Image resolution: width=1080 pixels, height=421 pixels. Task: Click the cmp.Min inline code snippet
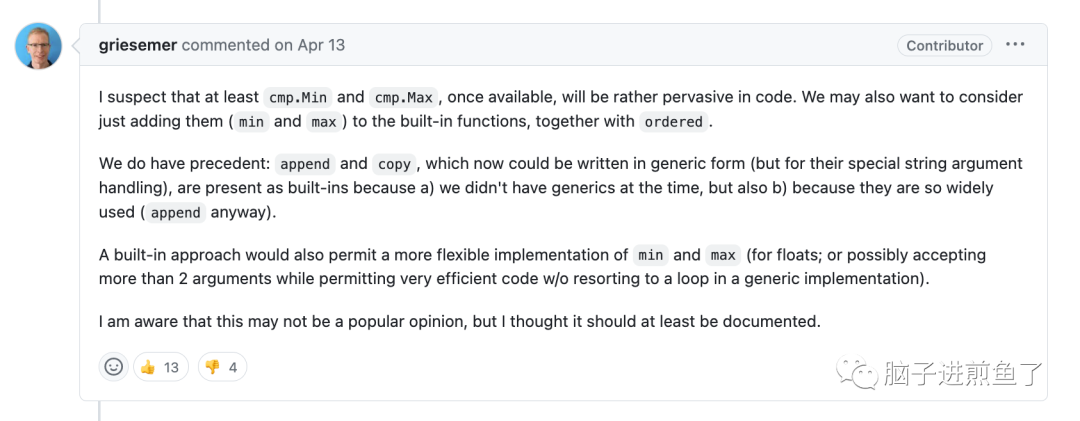tap(298, 98)
